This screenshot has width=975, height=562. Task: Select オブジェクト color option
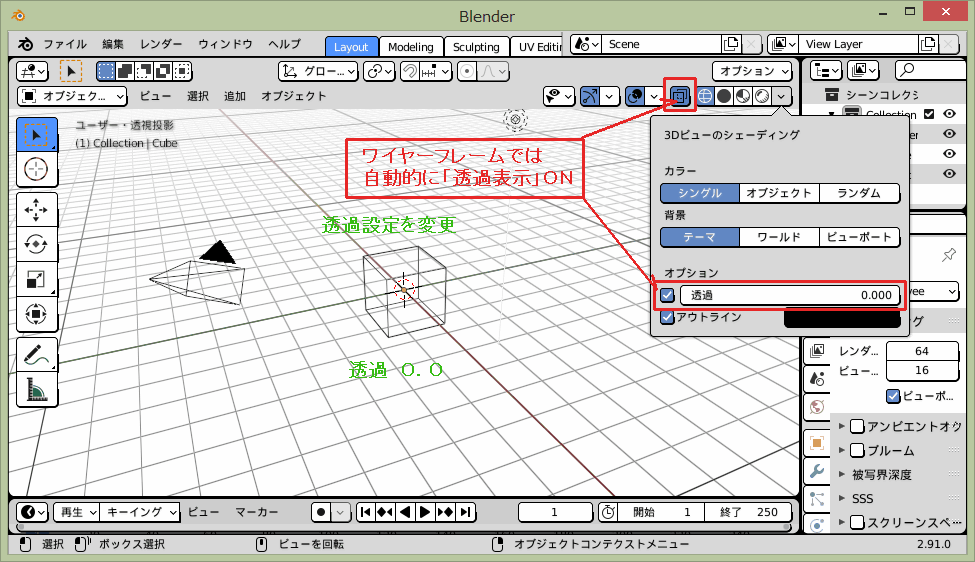coord(779,193)
